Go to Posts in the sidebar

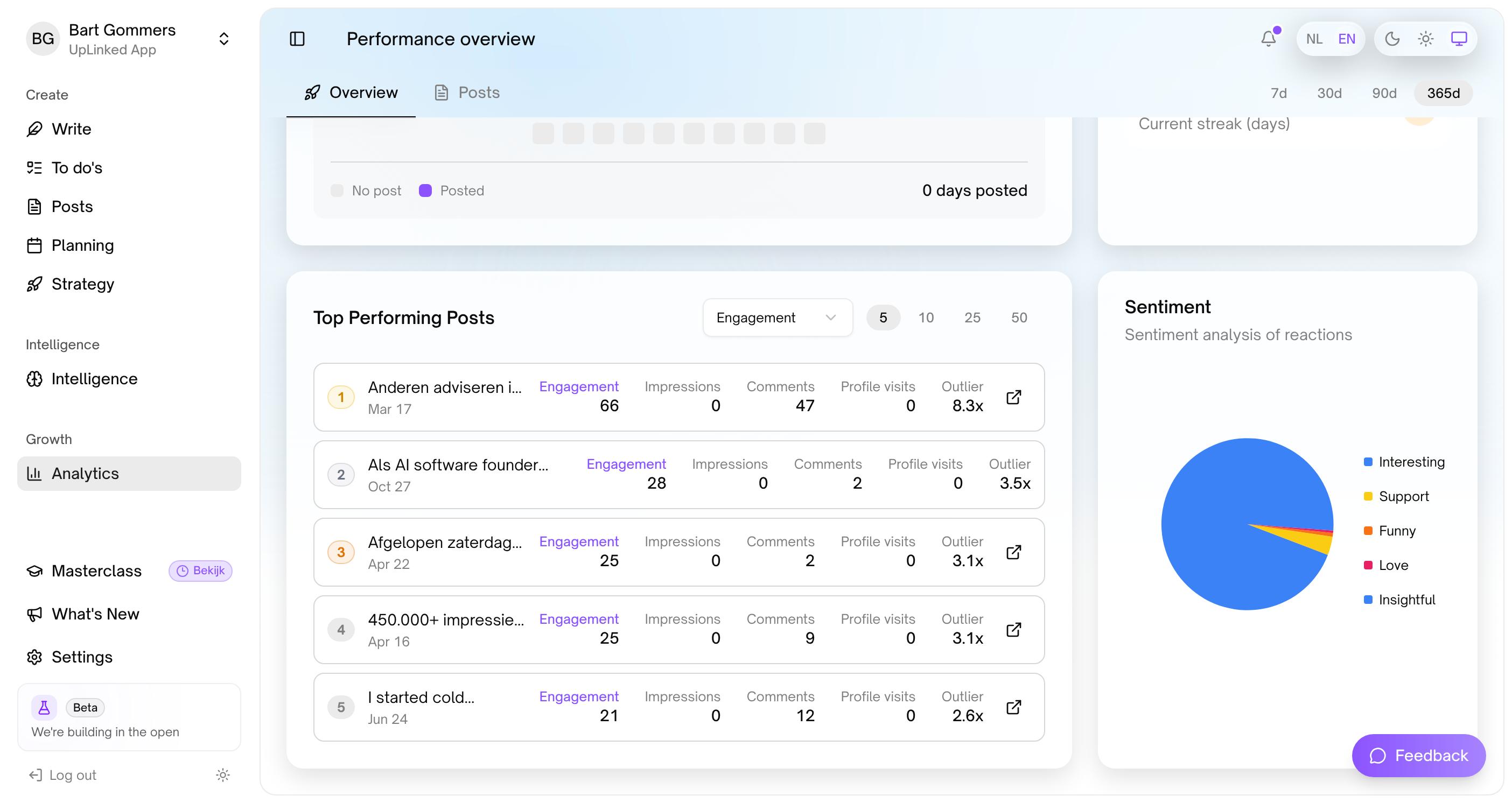pyautogui.click(x=129, y=207)
